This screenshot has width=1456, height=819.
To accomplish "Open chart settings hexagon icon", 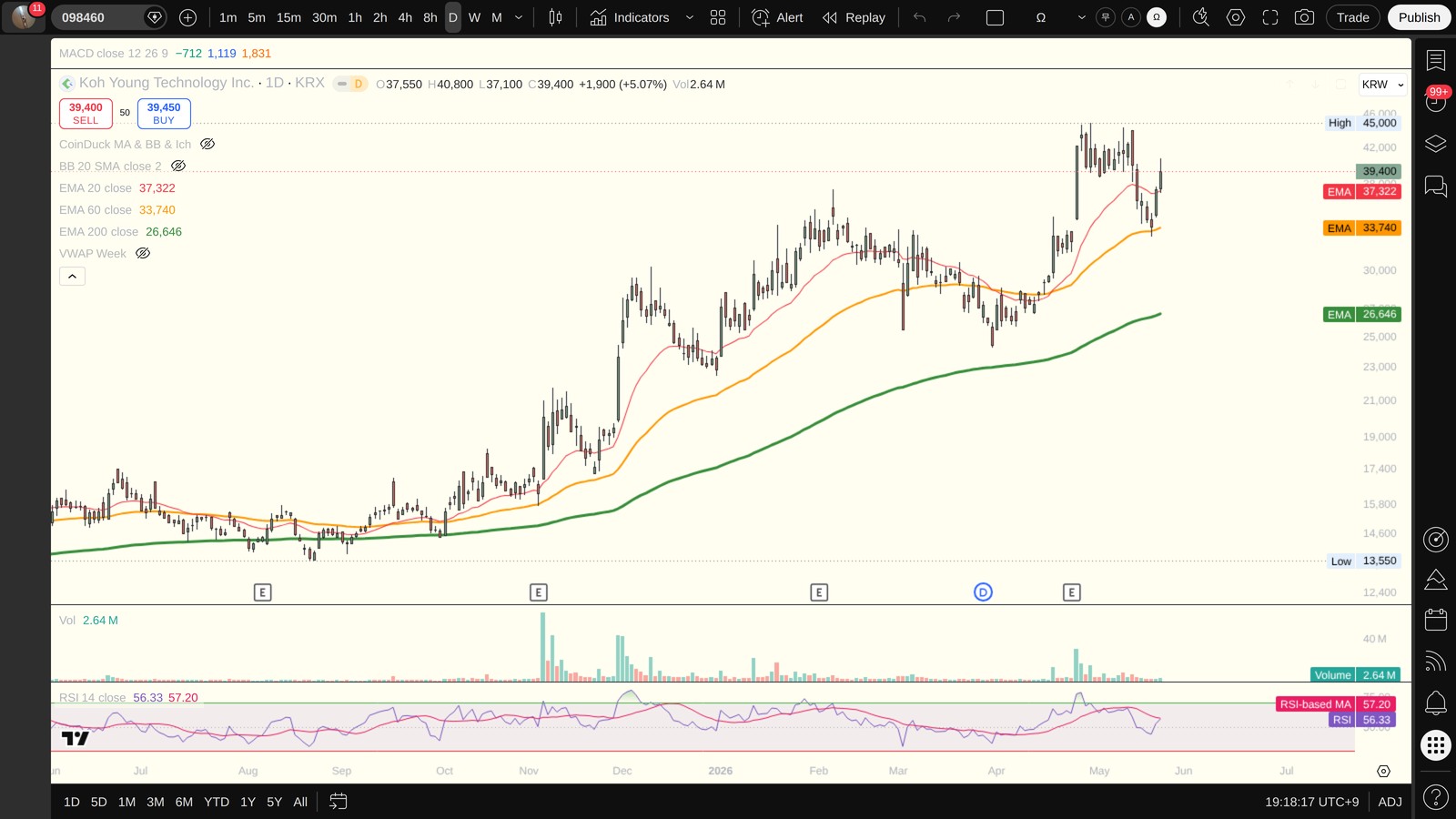I will pyautogui.click(x=1236, y=17).
